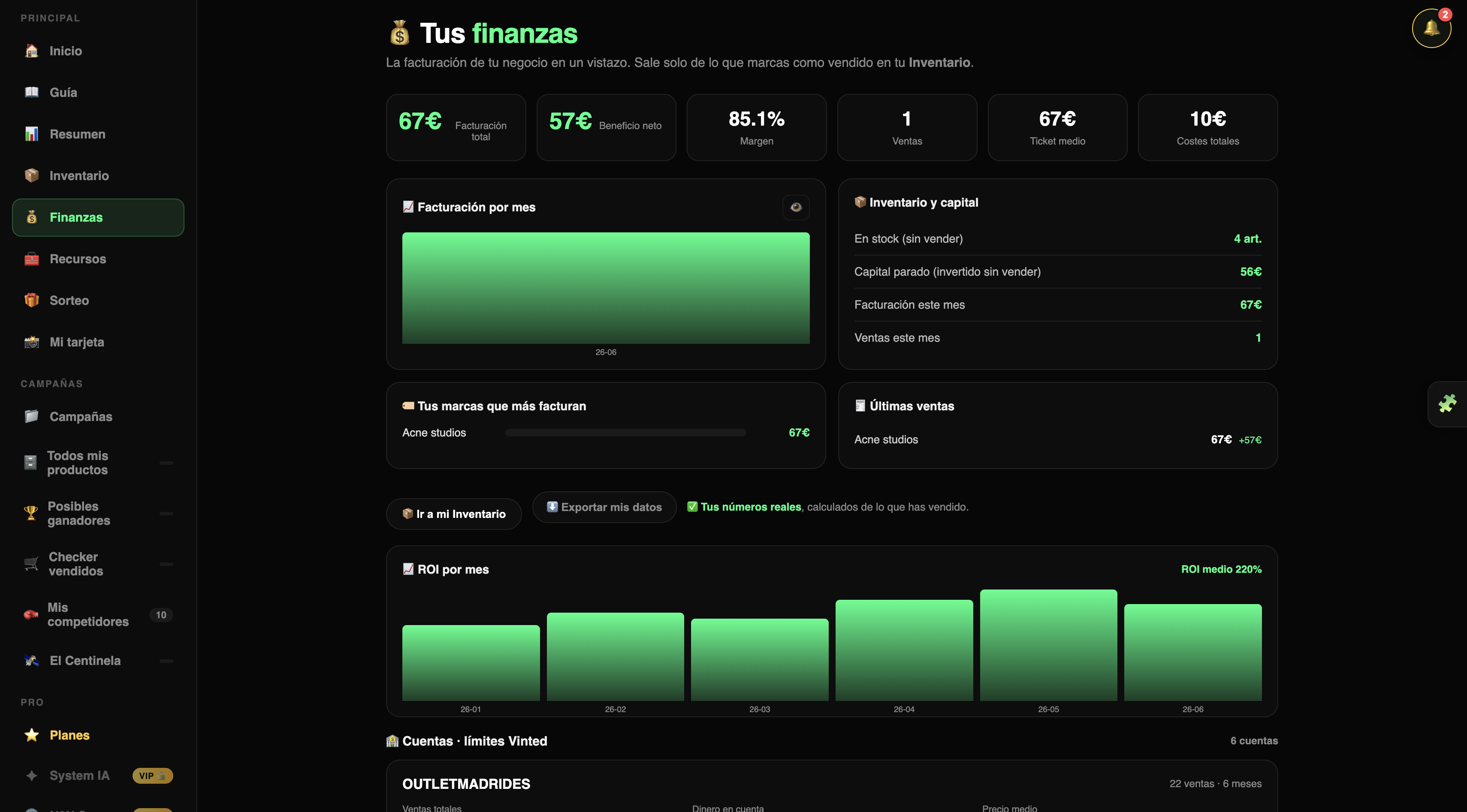Toggle the eye icon in Facturación por mes
Image resolution: width=1467 pixels, height=812 pixels.
[796, 207]
